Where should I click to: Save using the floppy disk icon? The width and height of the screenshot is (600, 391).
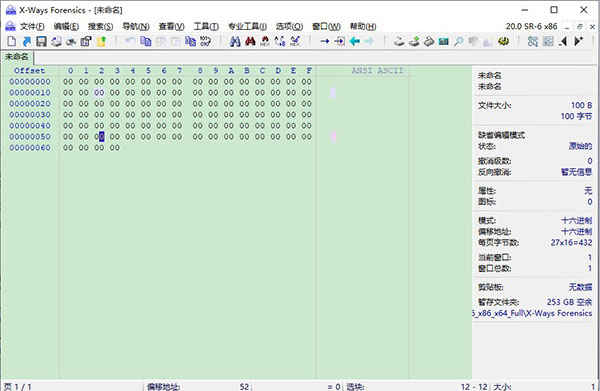point(41,41)
